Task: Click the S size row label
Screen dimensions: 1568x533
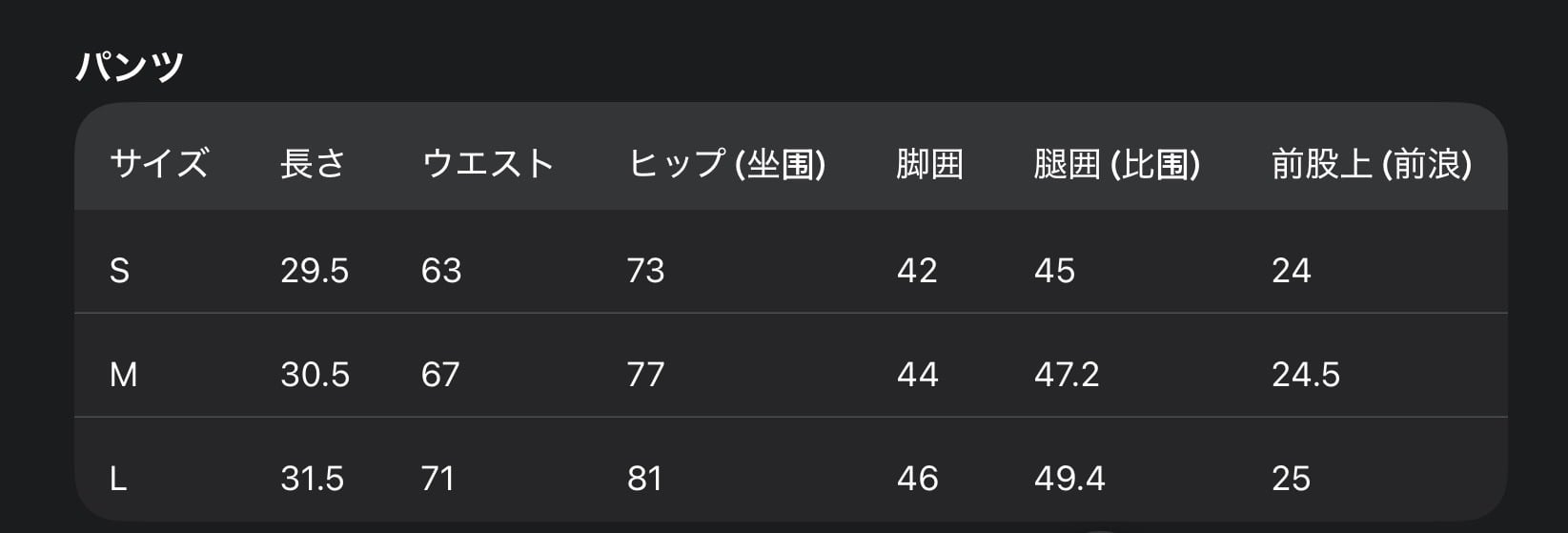Action: 119,271
